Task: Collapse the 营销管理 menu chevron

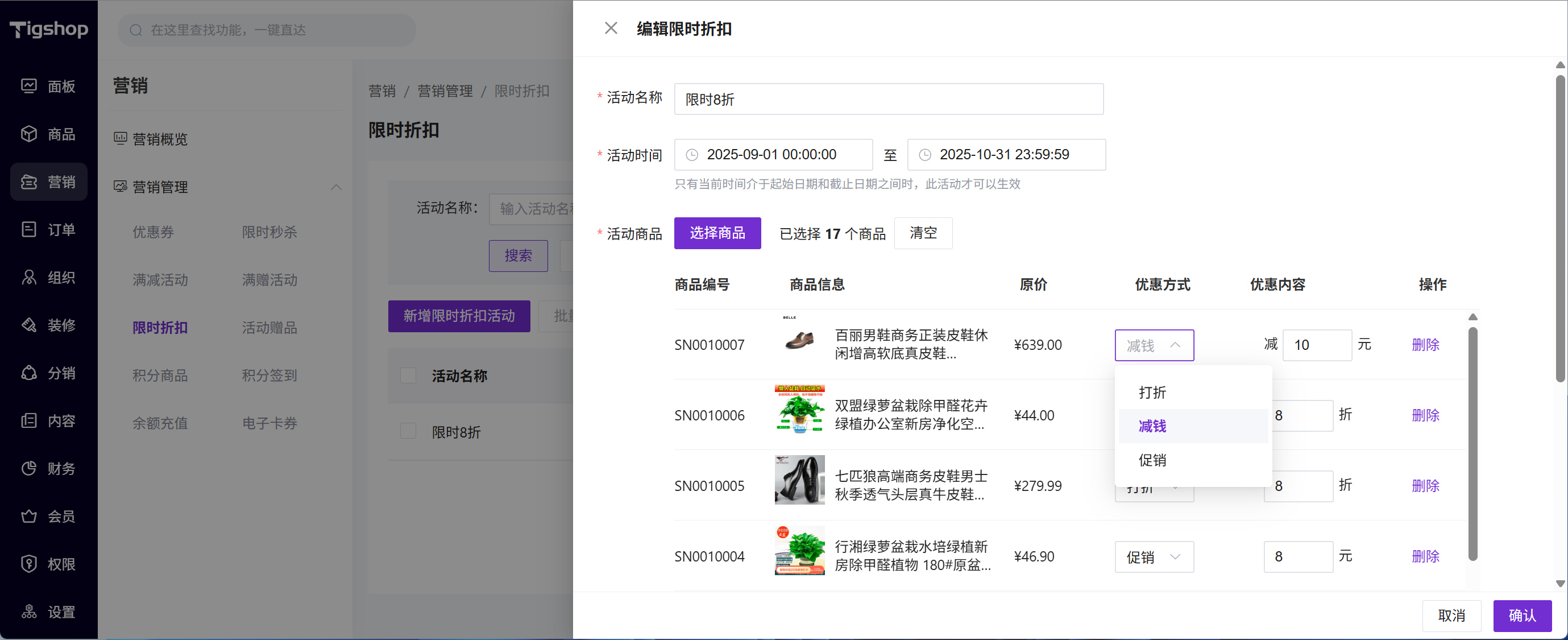Action: [336, 187]
